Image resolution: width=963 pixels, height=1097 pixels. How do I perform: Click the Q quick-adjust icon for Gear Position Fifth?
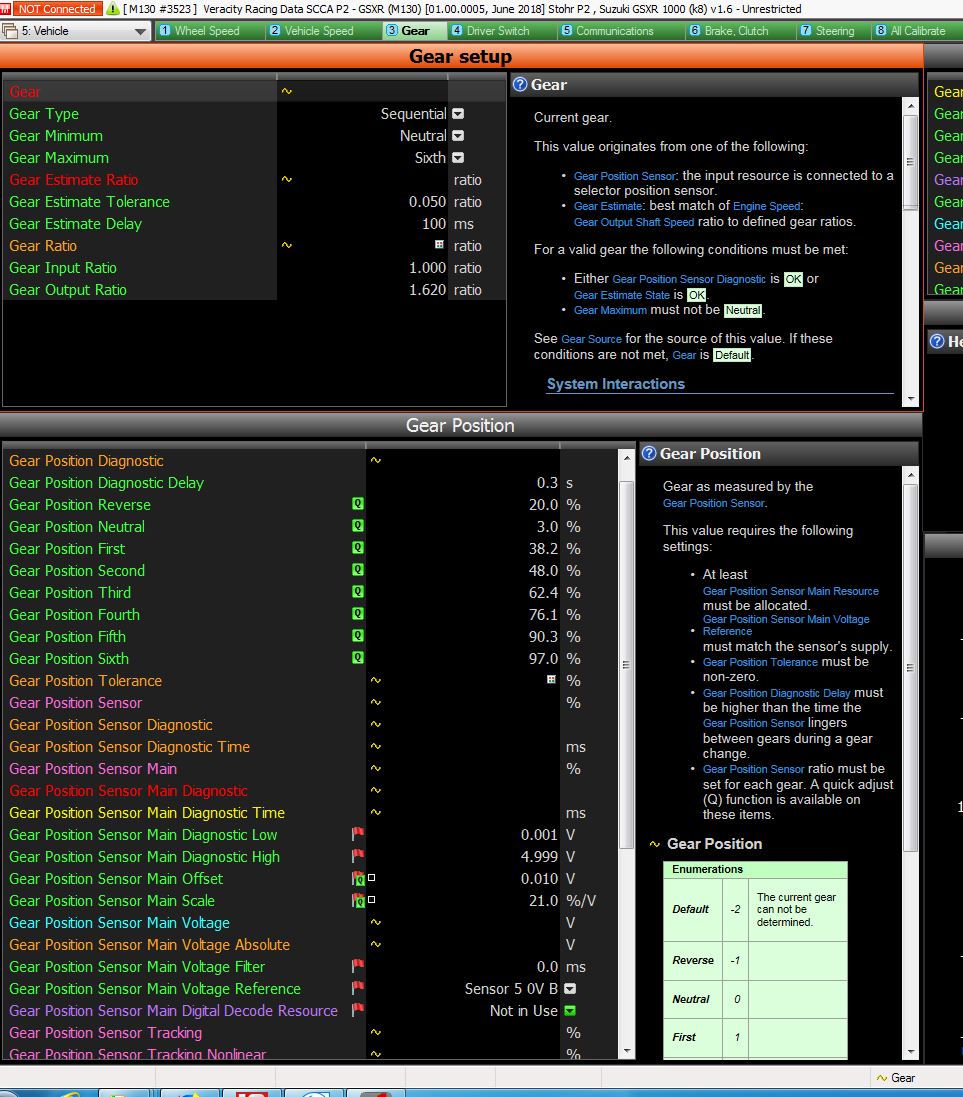tap(358, 637)
